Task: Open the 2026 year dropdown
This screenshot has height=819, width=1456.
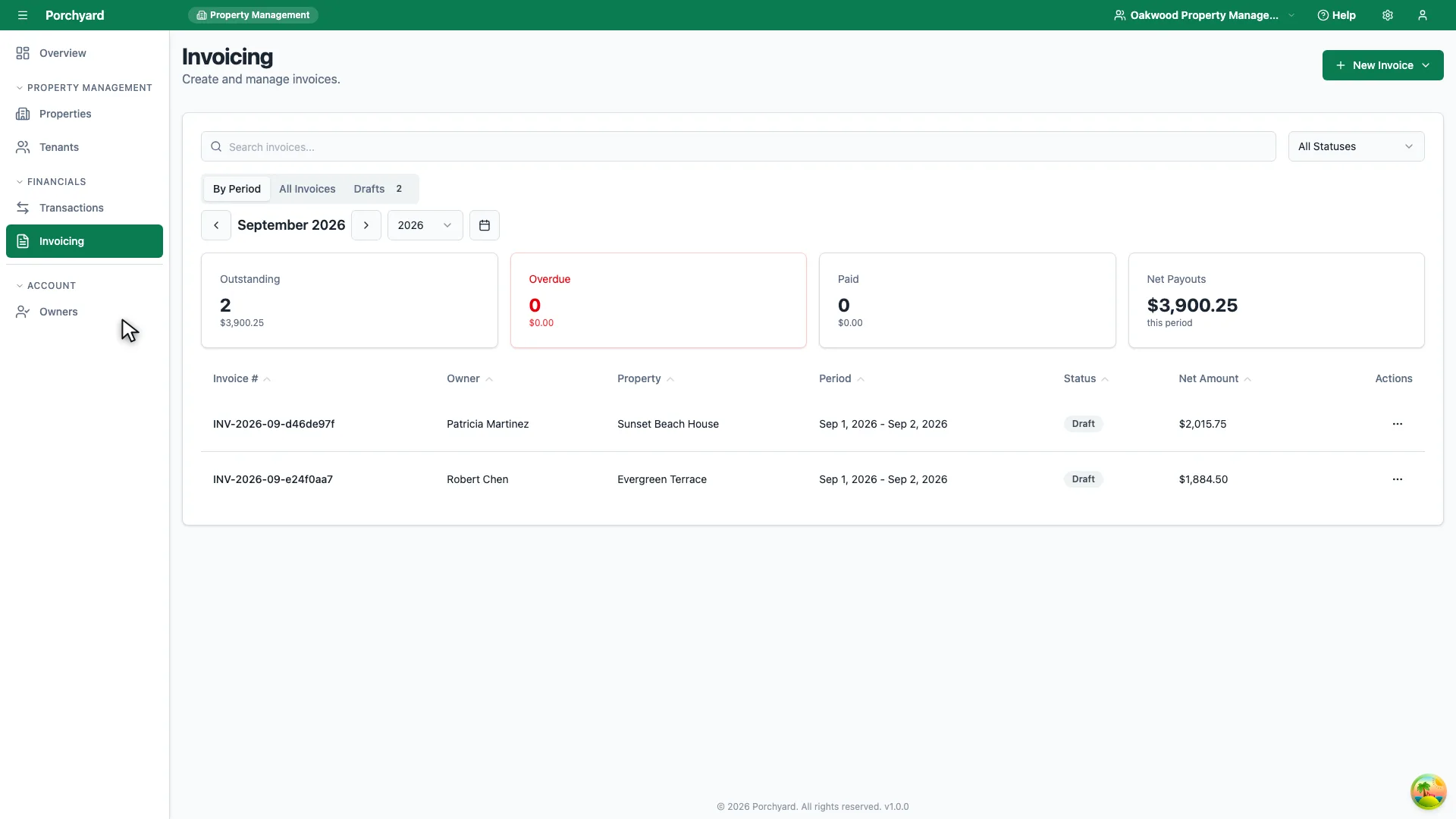Action: [x=425, y=225]
